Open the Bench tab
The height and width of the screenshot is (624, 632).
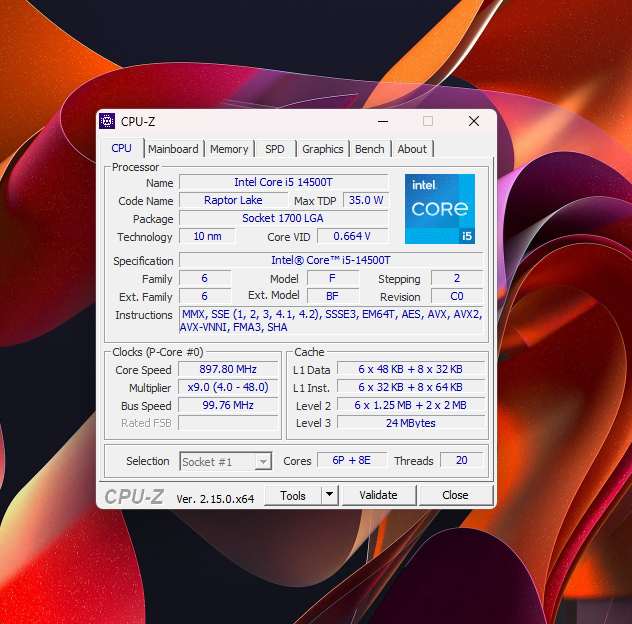(x=370, y=149)
